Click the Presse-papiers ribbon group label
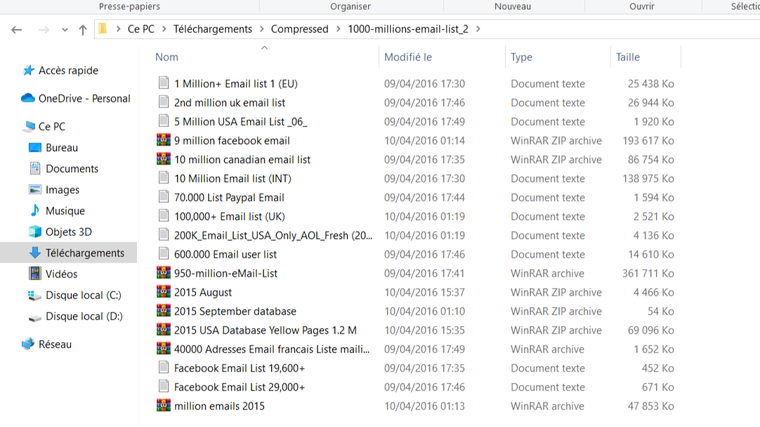 pos(129,6)
